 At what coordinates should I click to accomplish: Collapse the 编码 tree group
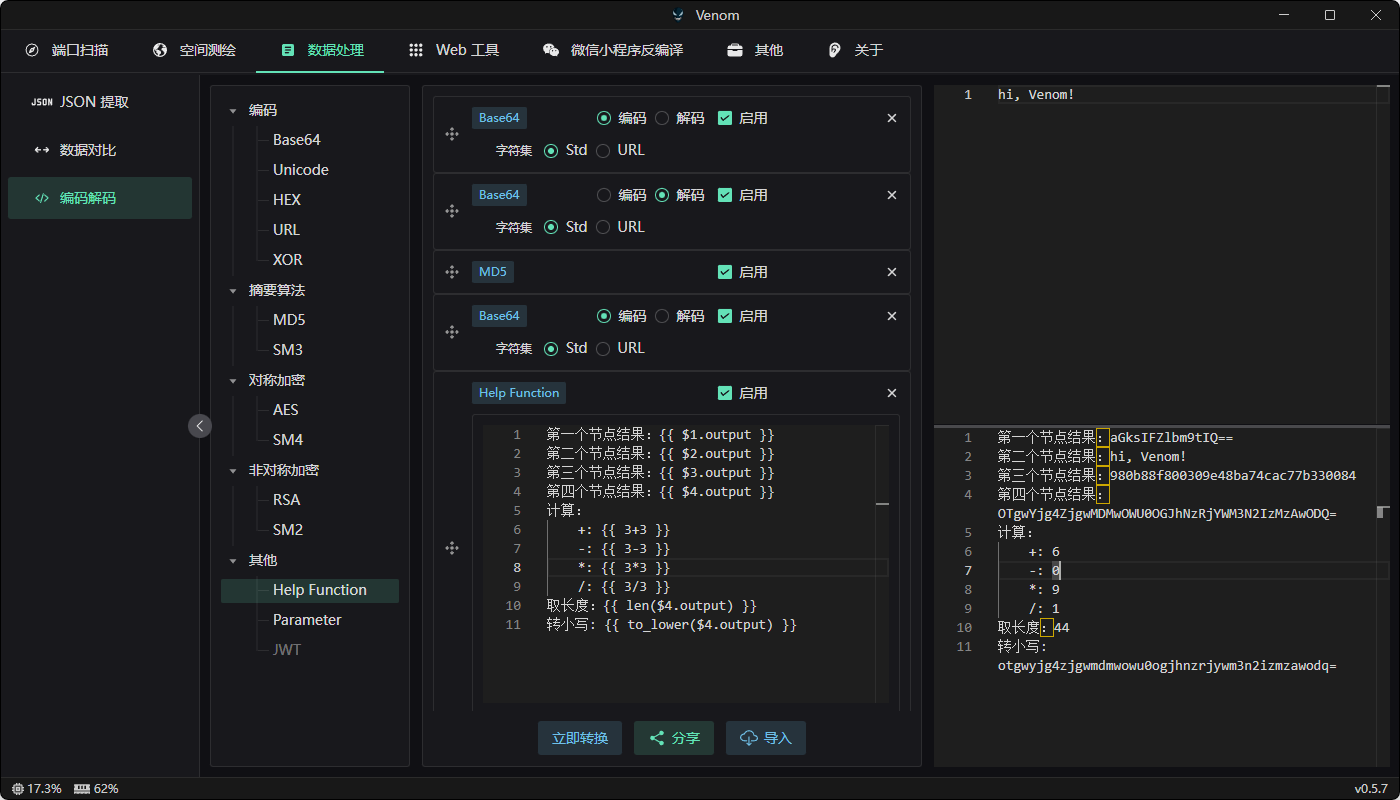pyautogui.click(x=233, y=111)
